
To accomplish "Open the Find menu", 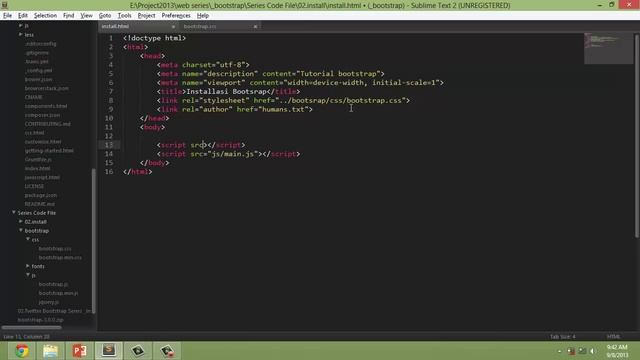I will tap(69, 16).
